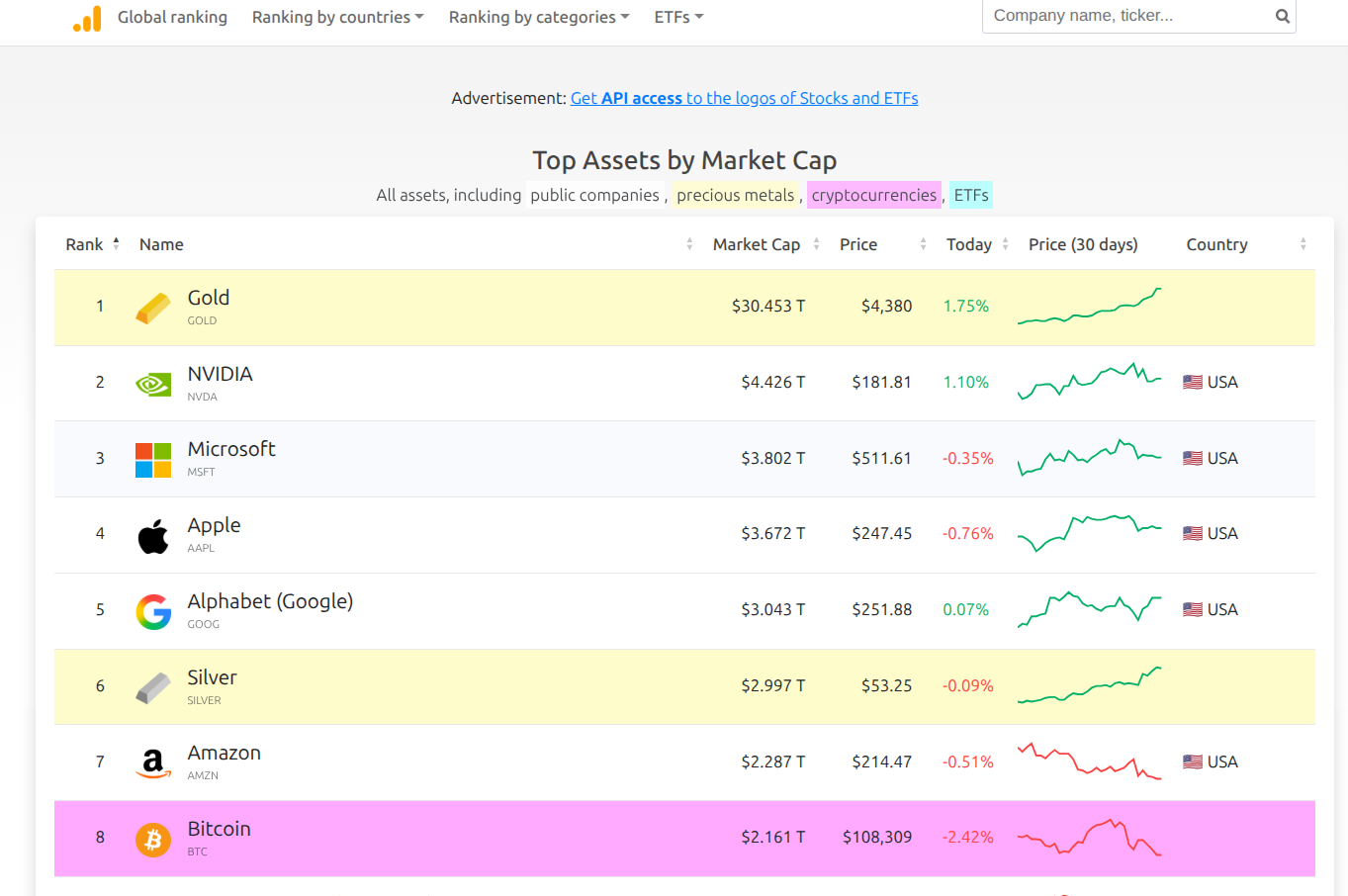1348x896 pixels.
Task: Click the Microsoft logo icon
Action: tap(153, 460)
